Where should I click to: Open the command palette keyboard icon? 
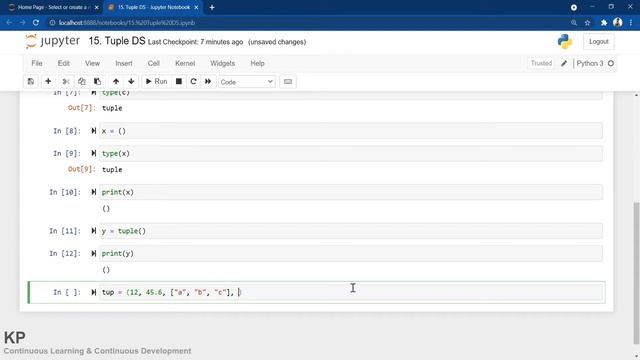pos(288,82)
